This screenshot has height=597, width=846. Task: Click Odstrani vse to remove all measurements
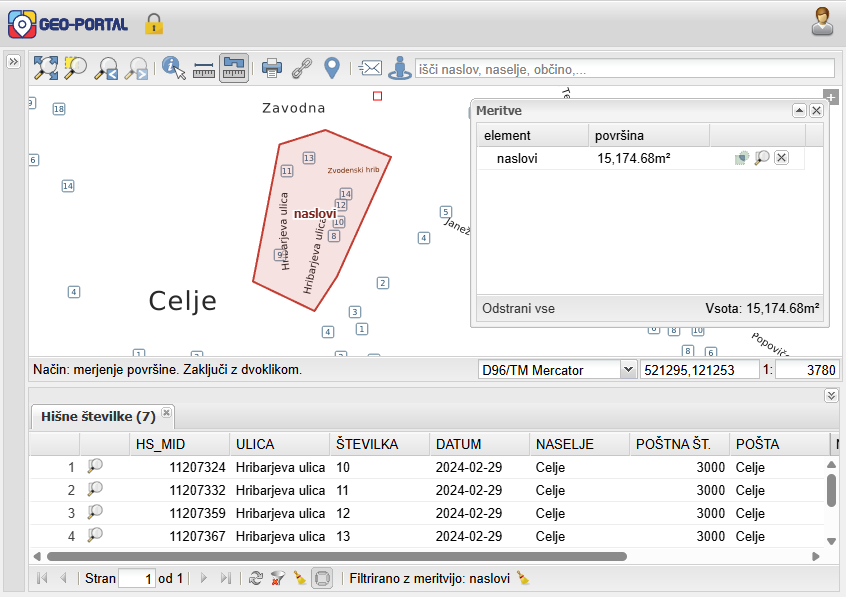(x=518, y=309)
